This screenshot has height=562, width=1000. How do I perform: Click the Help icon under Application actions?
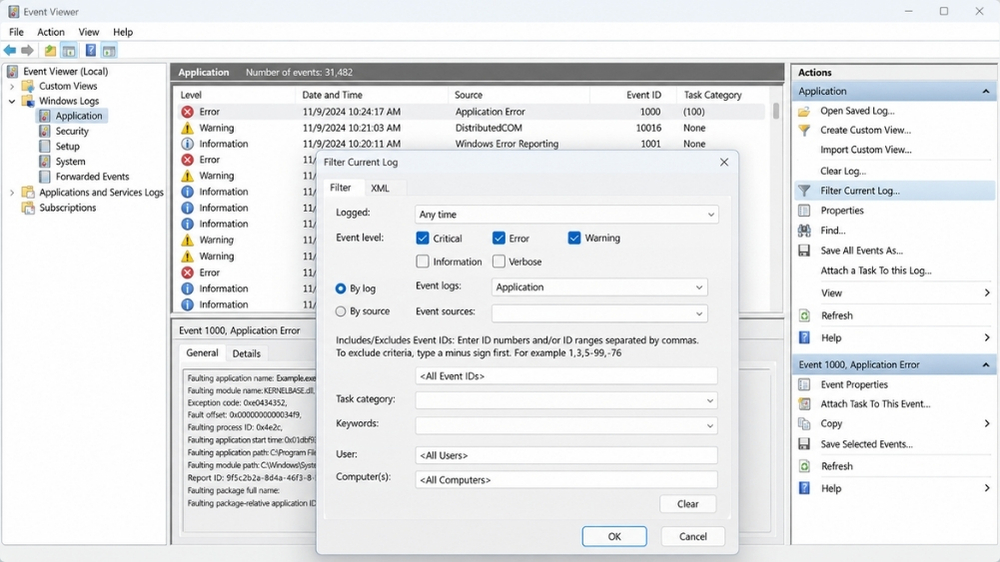804,338
